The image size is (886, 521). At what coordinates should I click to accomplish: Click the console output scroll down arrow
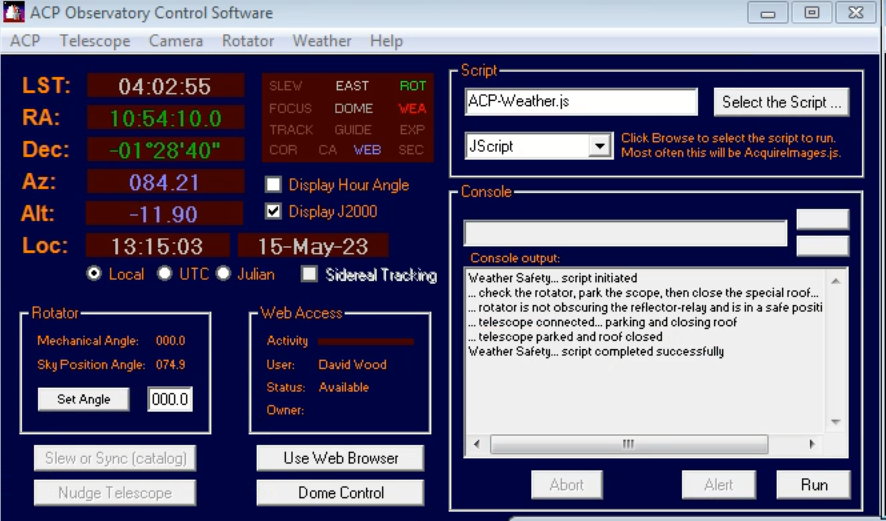pos(836,422)
